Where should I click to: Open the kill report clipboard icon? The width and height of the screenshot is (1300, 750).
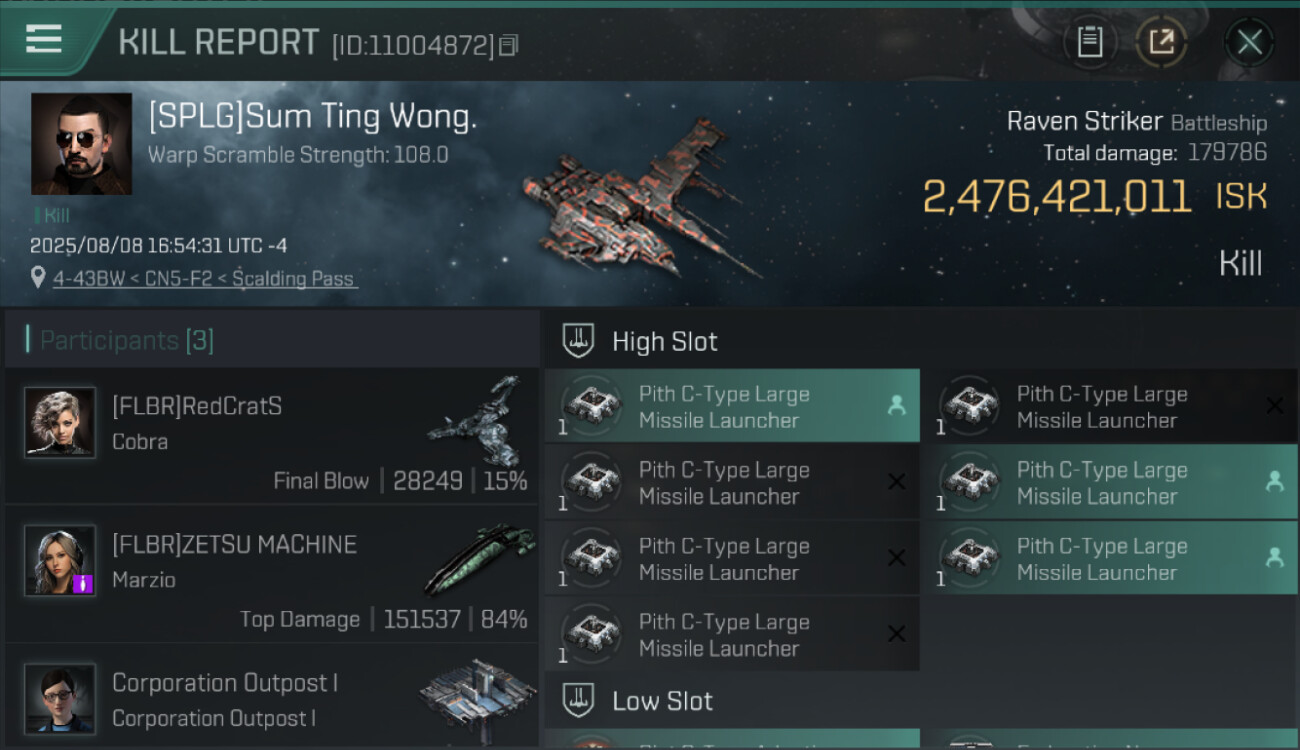click(1090, 42)
